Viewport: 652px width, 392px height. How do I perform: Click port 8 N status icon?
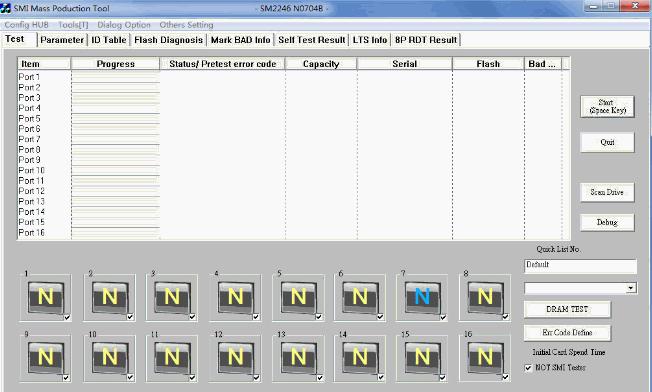coord(485,297)
